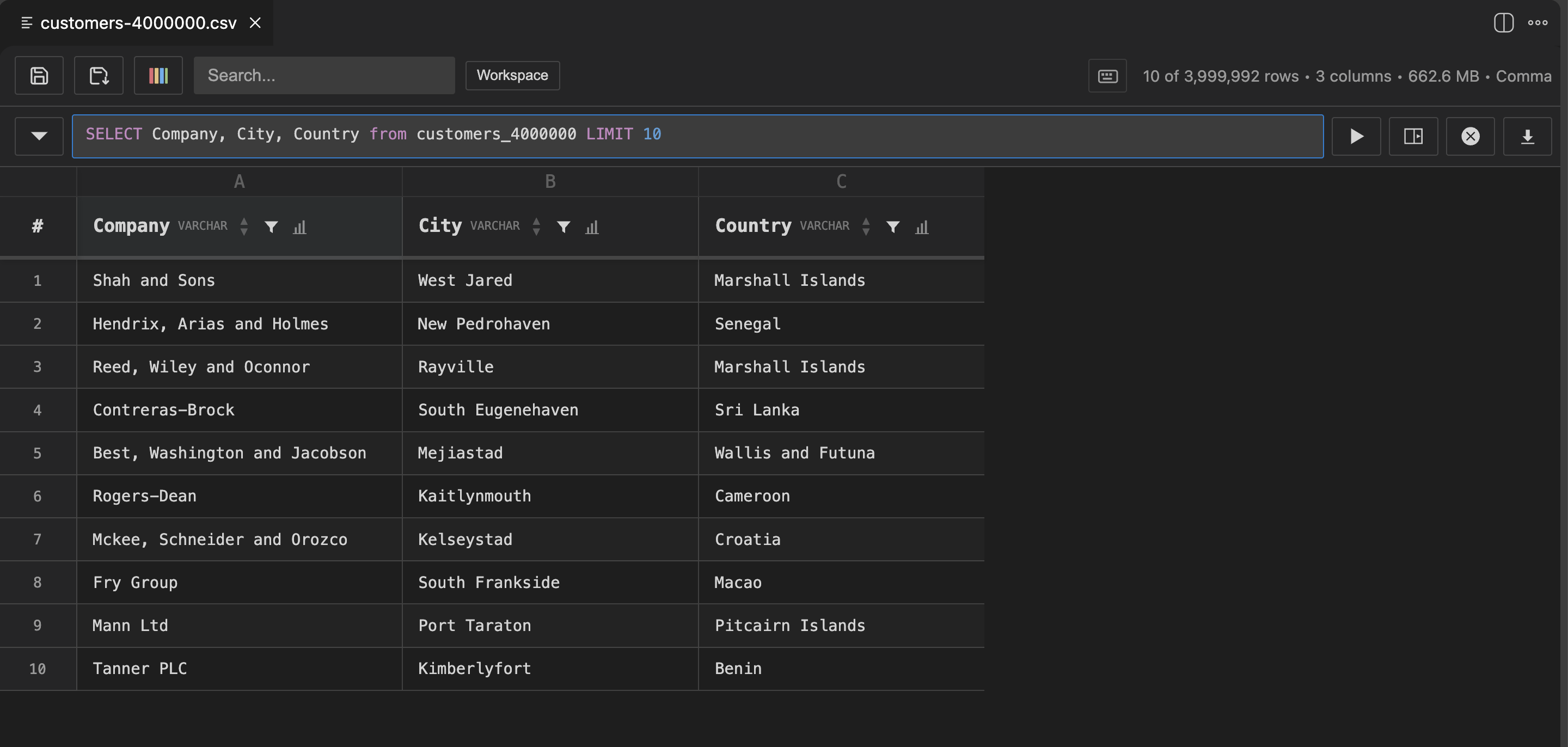Select the cell 'Kimberlyfort'
The image size is (1568, 747).
tap(550, 669)
